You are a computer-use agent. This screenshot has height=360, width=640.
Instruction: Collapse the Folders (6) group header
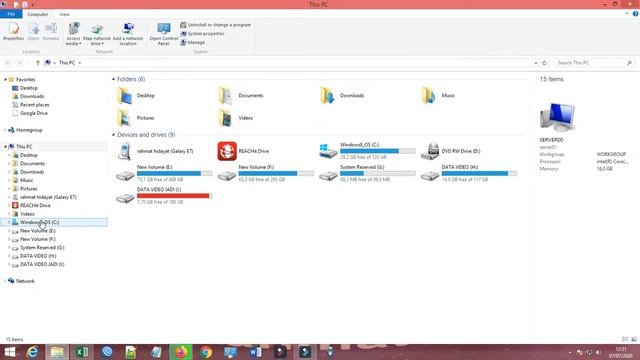point(113,79)
